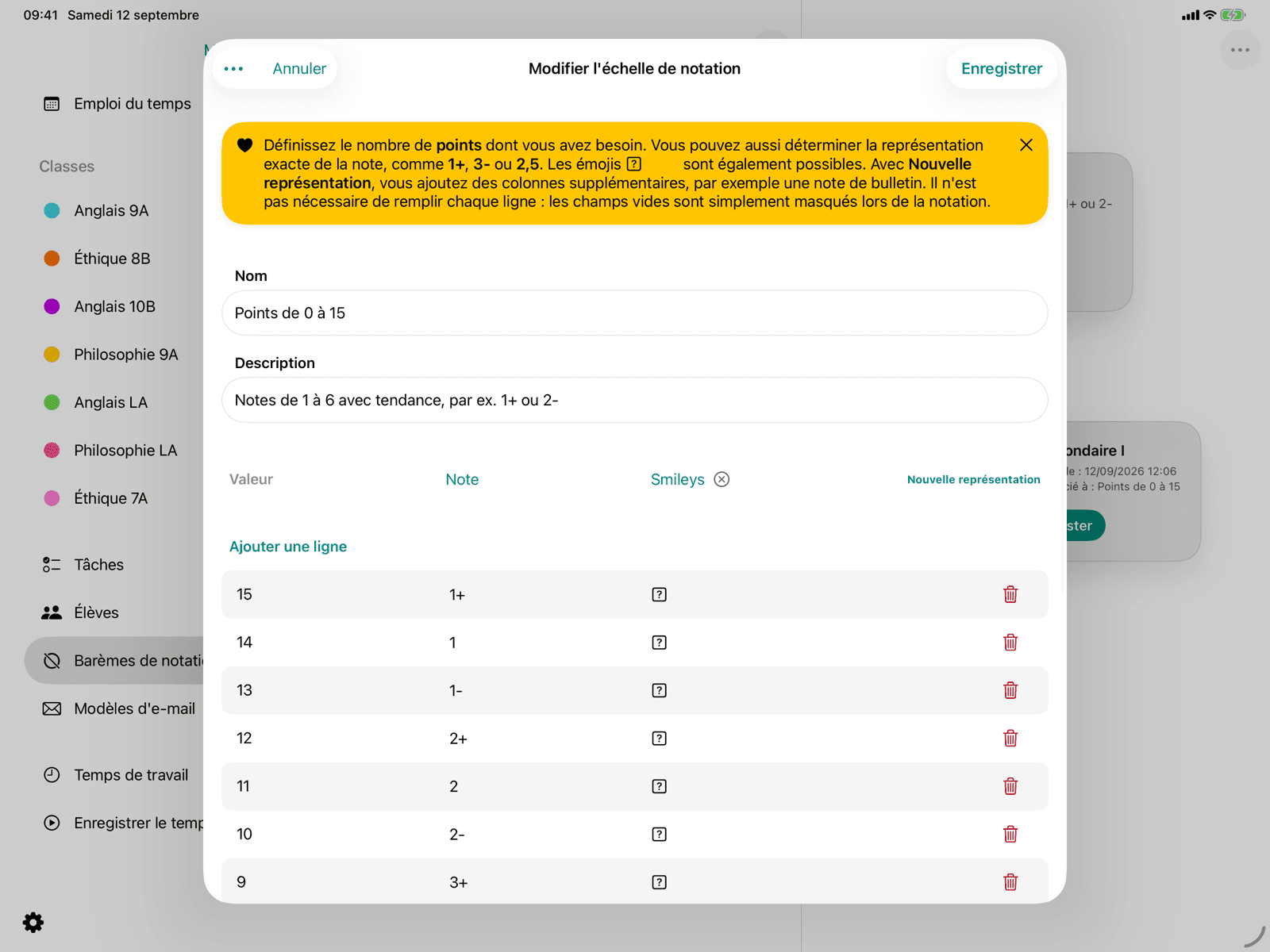
Task: Select smiley placeholder for row 13
Action: click(x=659, y=691)
